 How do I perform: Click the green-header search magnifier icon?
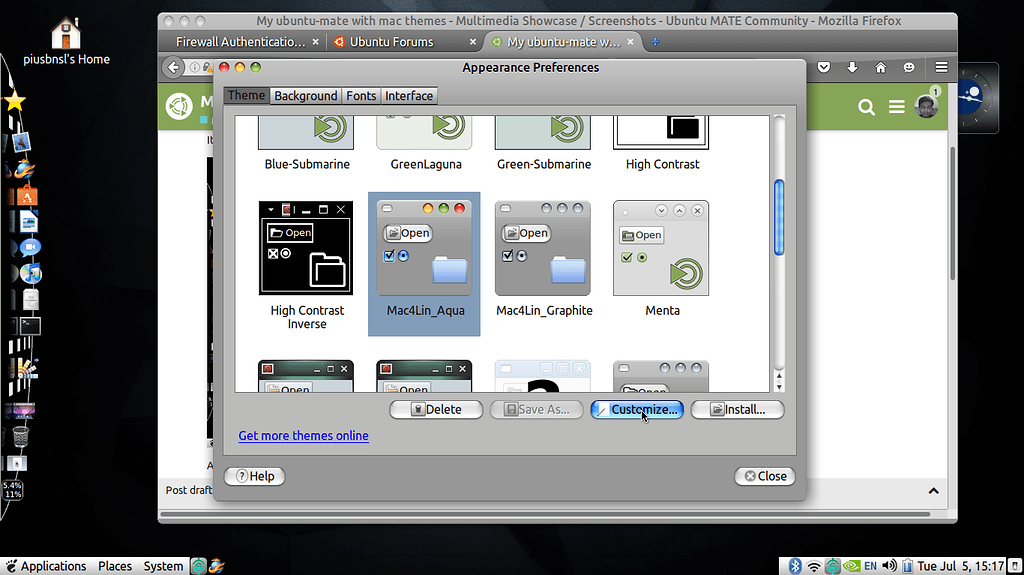pos(866,107)
